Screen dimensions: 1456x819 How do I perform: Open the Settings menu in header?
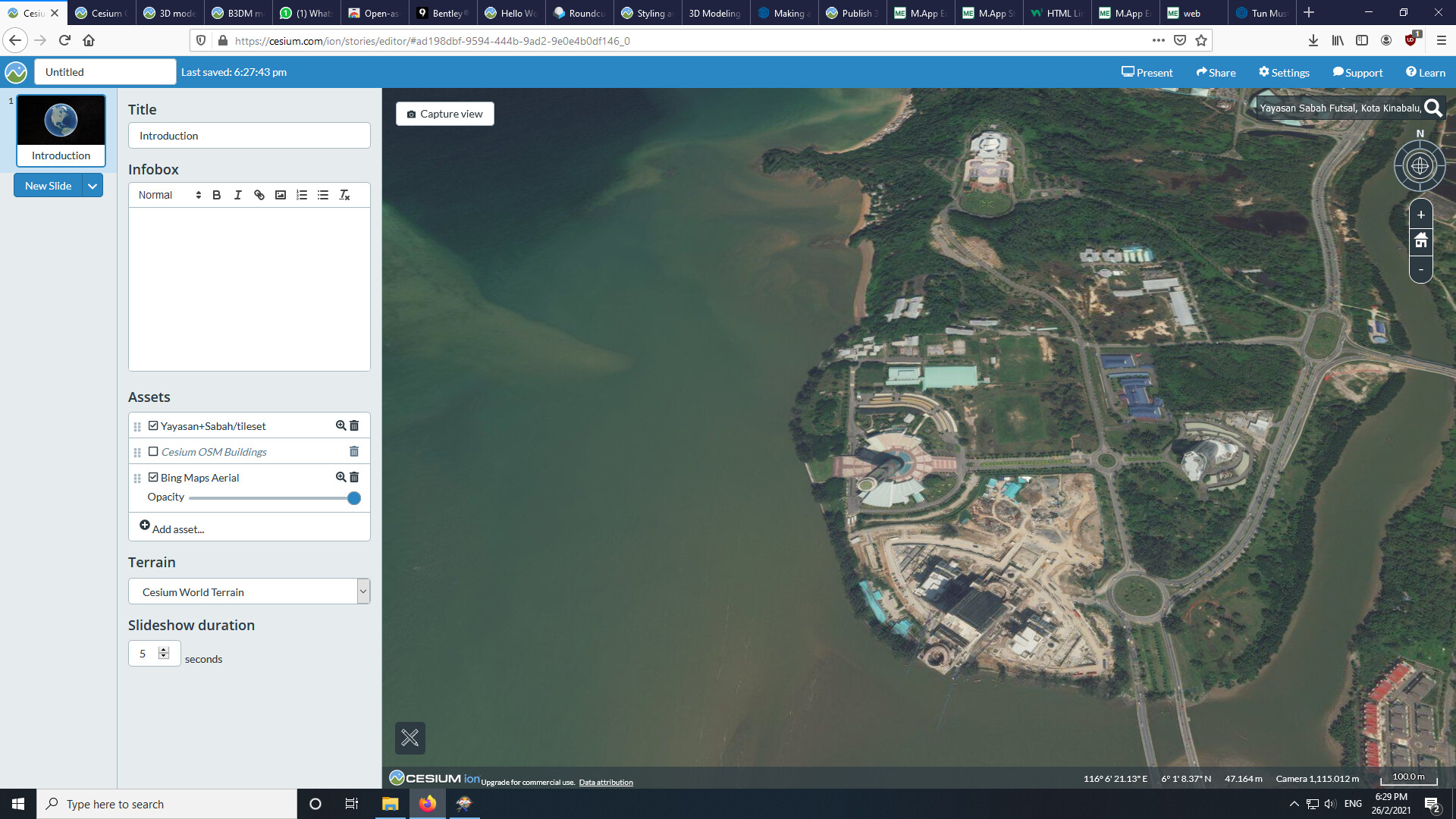tap(1284, 73)
